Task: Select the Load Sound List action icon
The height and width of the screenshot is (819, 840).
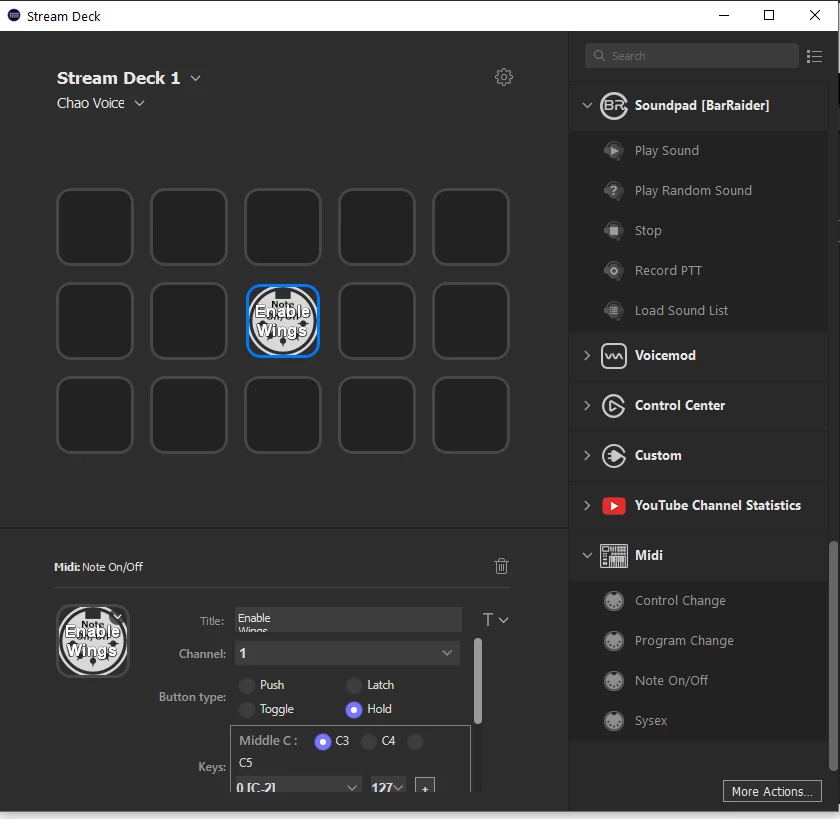Action: [613, 311]
